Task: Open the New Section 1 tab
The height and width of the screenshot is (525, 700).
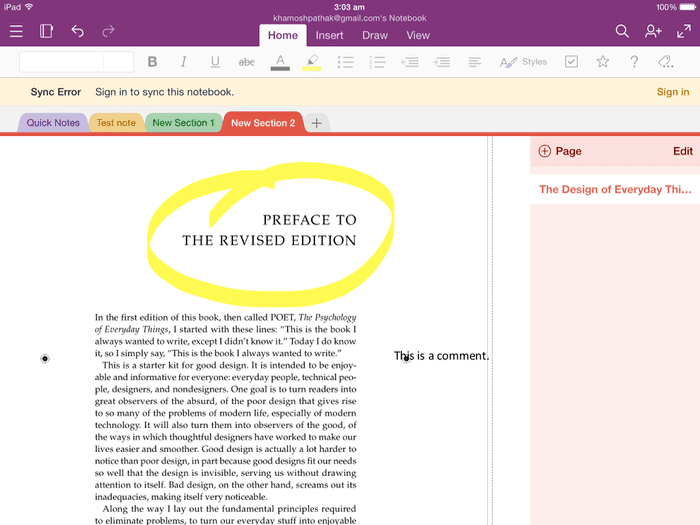Action: coord(183,123)
